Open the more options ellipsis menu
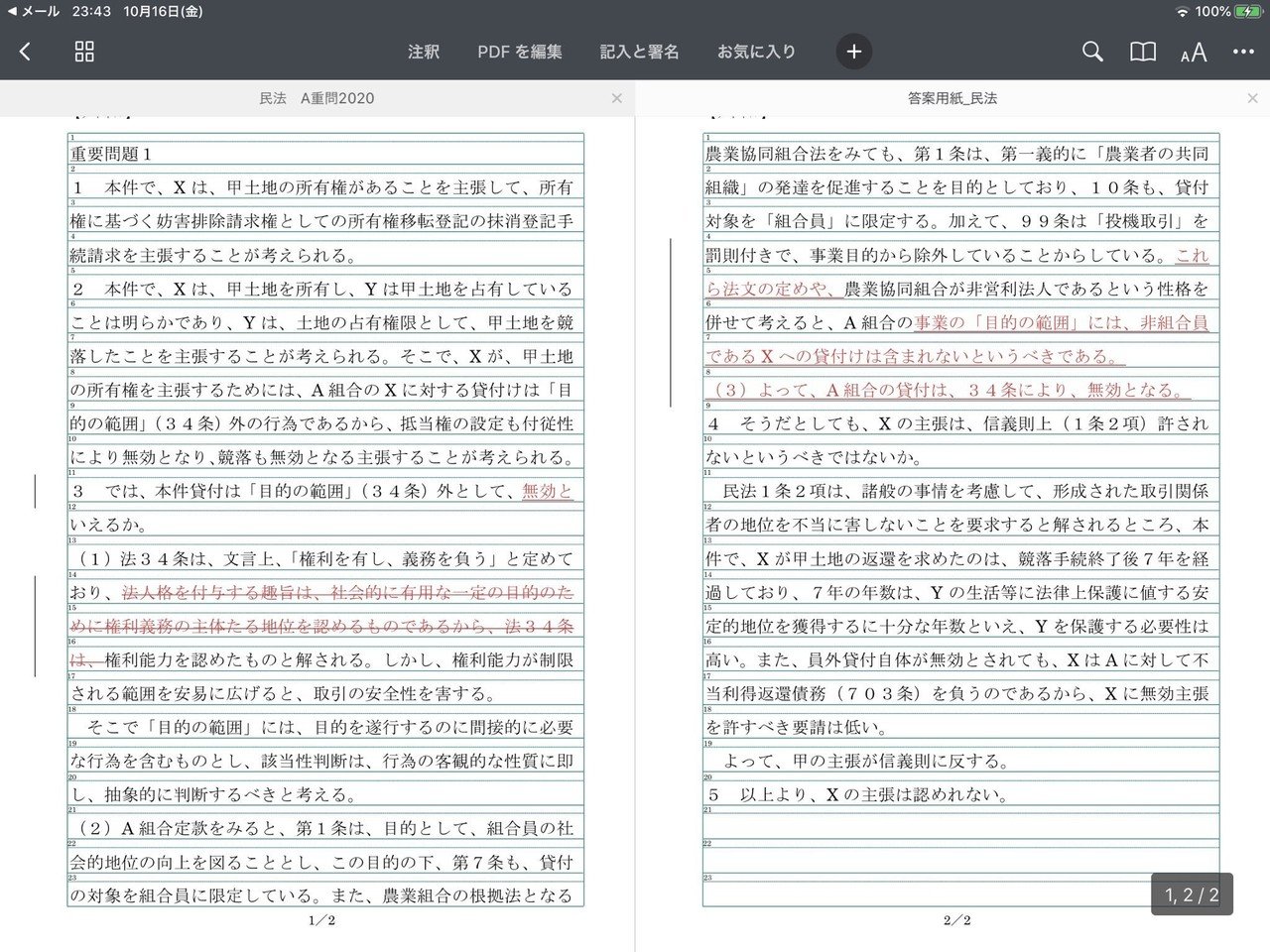 coord(1243,52)
